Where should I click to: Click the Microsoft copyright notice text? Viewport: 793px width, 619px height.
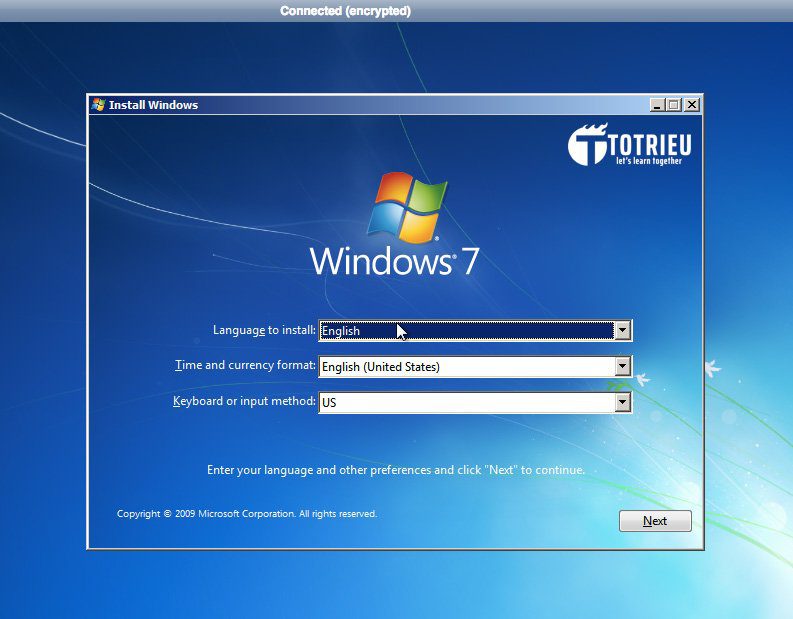[247, 514]
